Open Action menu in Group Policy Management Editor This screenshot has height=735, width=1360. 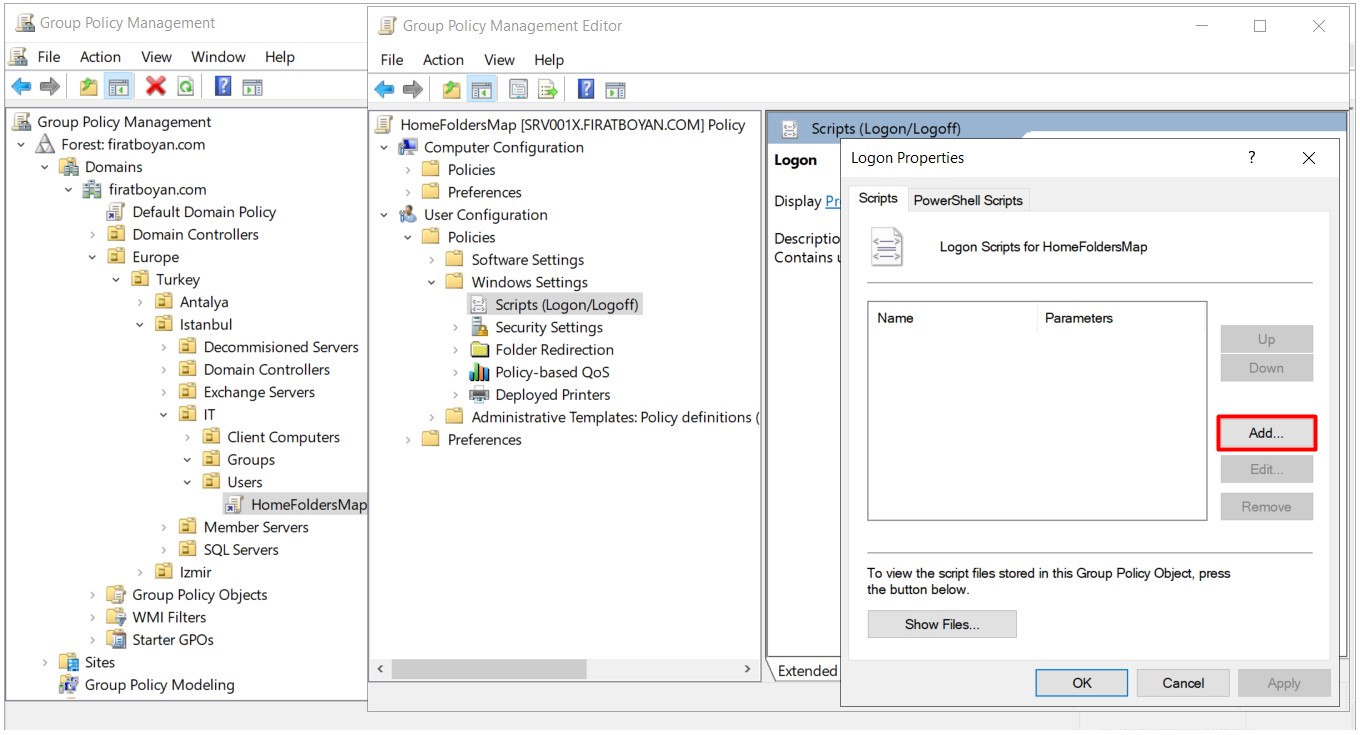coord(443,60)
